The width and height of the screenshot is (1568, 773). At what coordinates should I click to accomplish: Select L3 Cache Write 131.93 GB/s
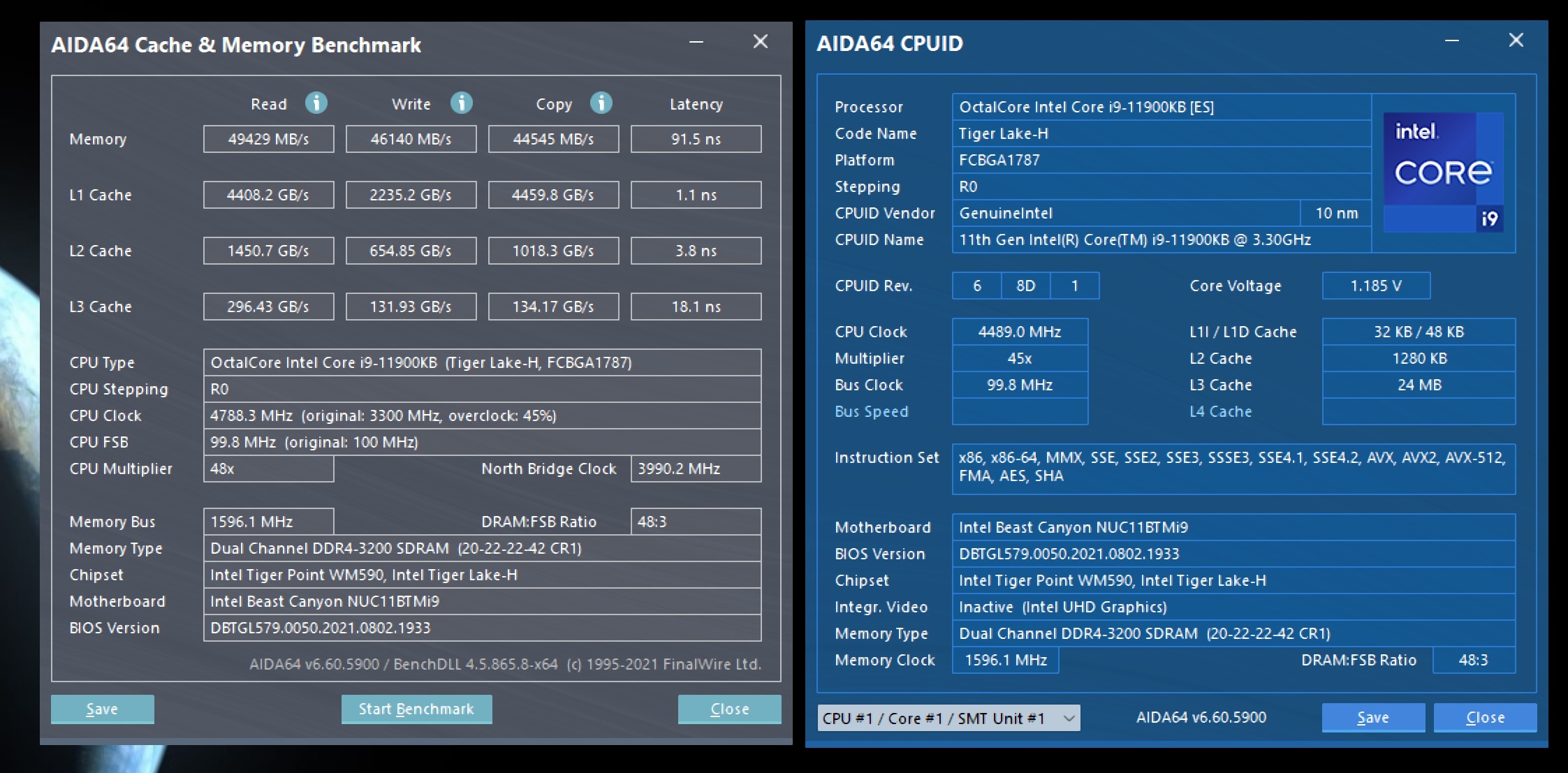411,307
